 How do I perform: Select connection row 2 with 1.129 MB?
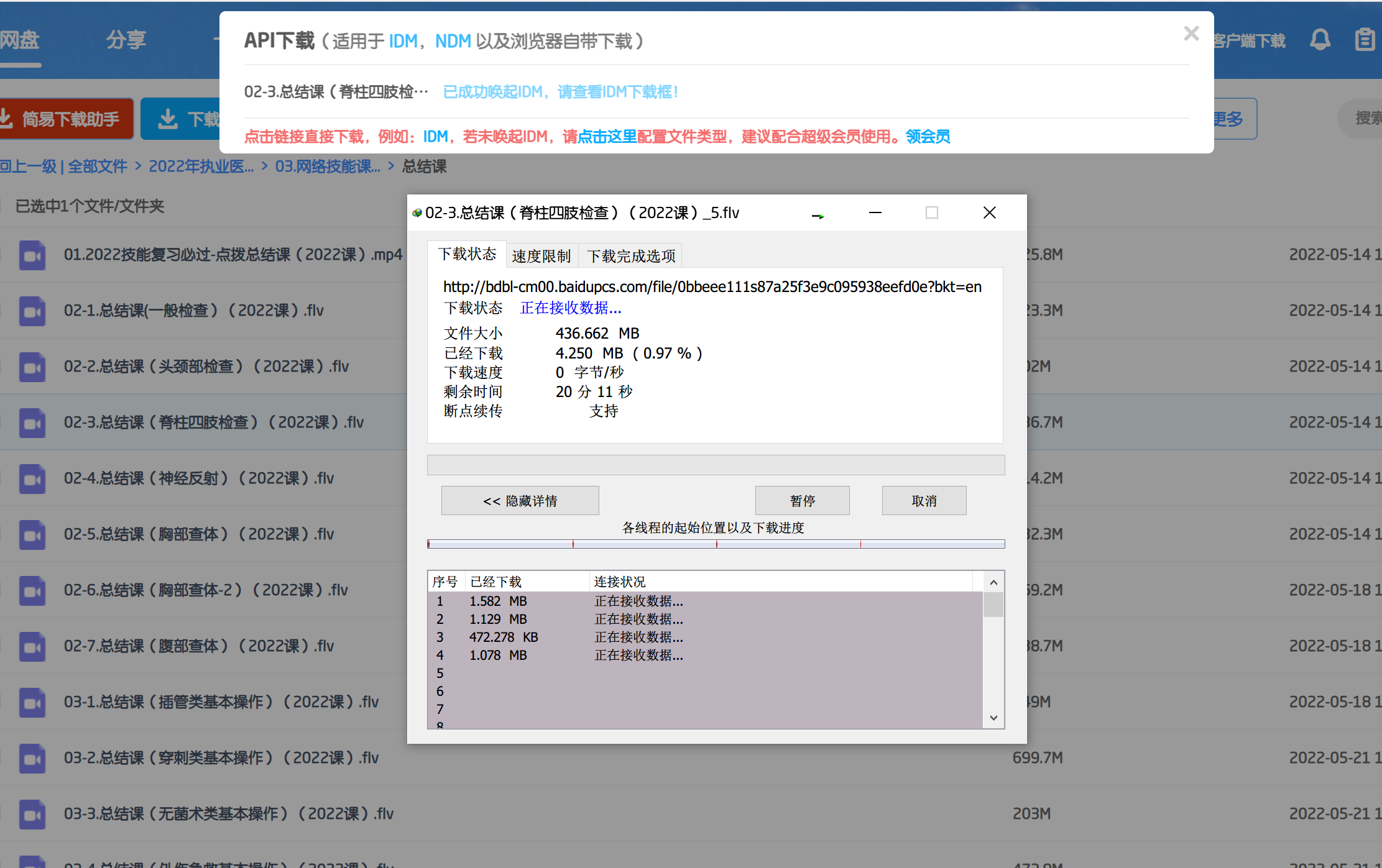click(x=705, y=619)
